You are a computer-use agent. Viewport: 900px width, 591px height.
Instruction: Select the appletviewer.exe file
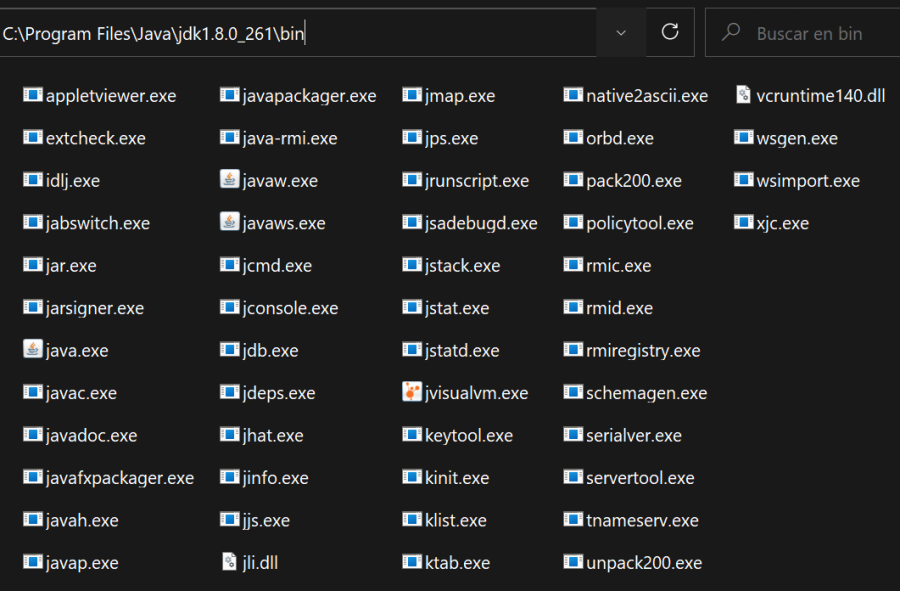tap(110, 96)
